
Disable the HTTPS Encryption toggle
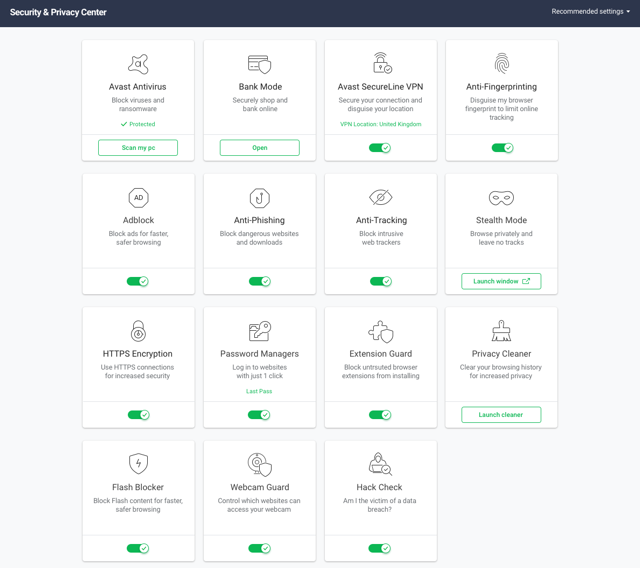[x=138, y=415]
